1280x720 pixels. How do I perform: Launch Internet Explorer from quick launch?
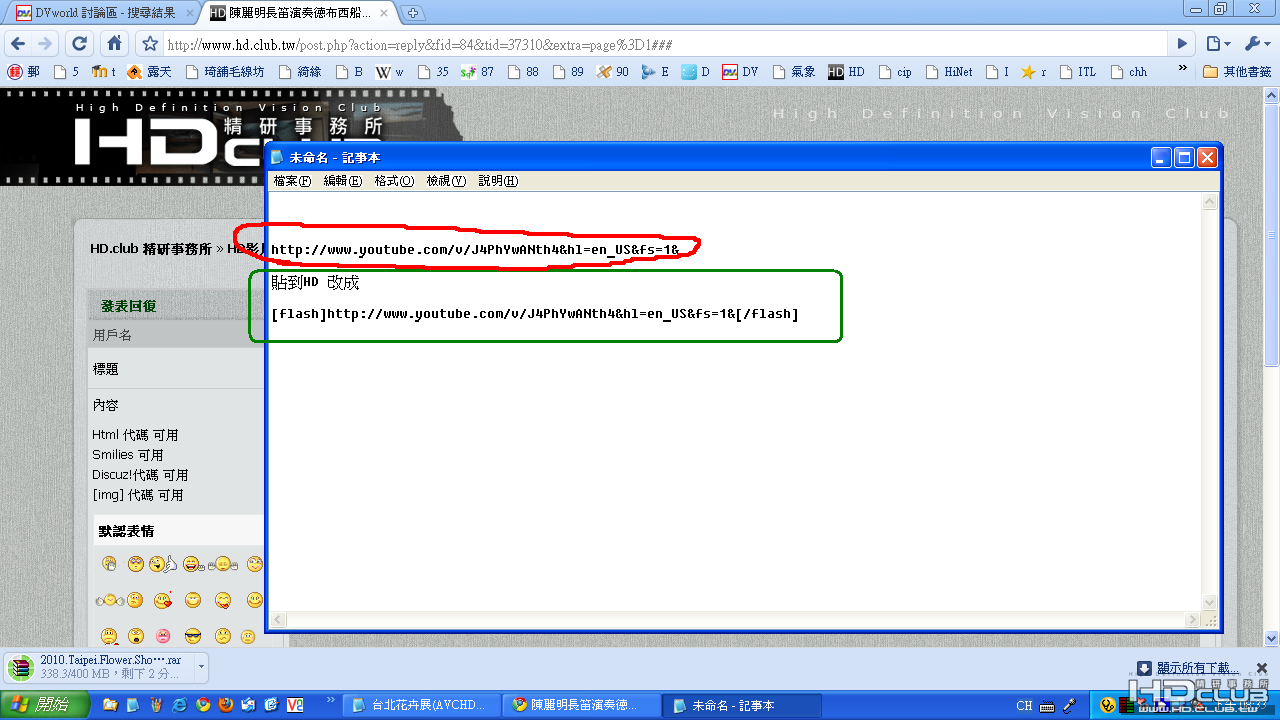[x=180, y=705]
